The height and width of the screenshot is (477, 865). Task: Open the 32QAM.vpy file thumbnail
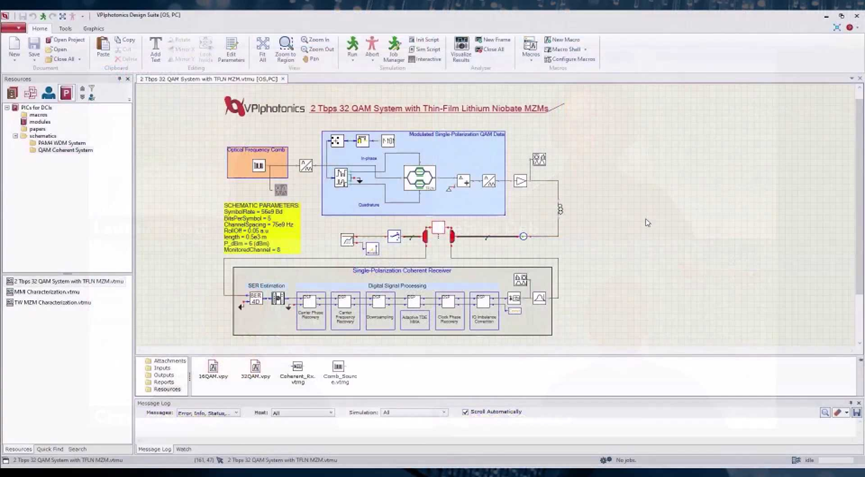coord(255,370)
